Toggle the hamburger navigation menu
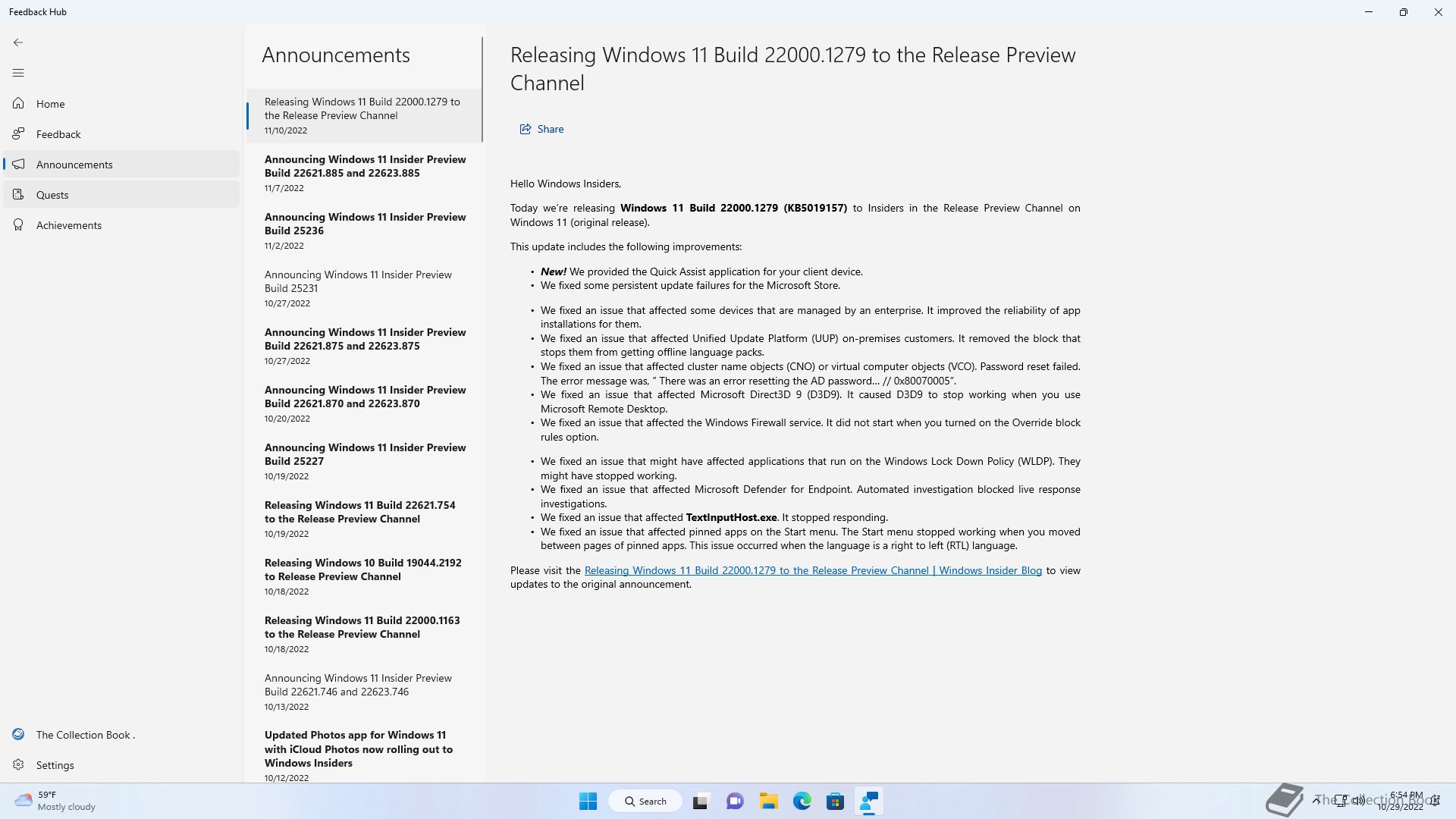 (x=18, y=73)
